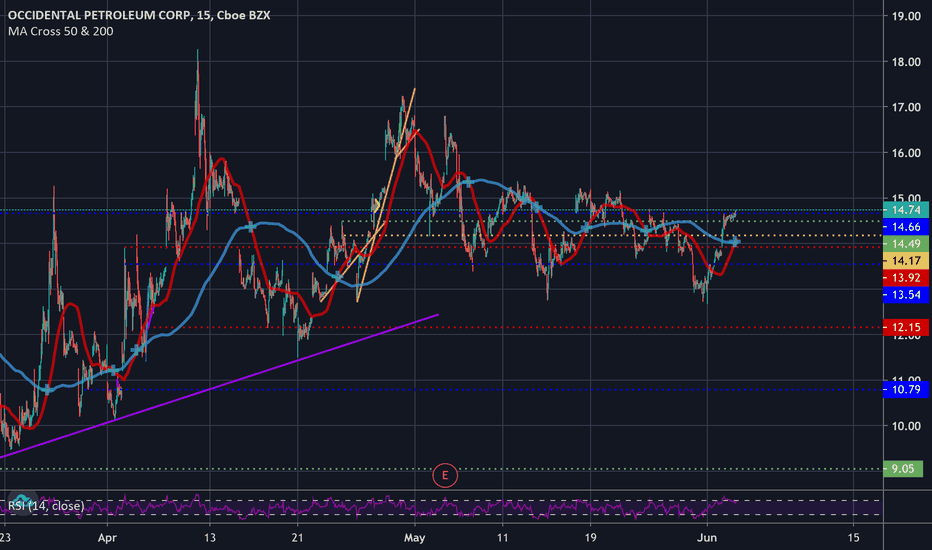Select the 'RSI (14, close)' indicator label
This screenshot has width=932, height=550.
tap(46, 506)
